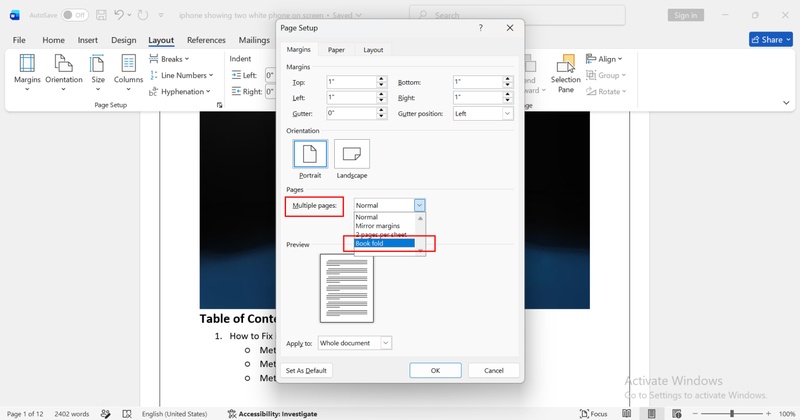The width and height of the screenshot is (800, 420).
Task: Open the Group dropdown
Action: (606, 76)
